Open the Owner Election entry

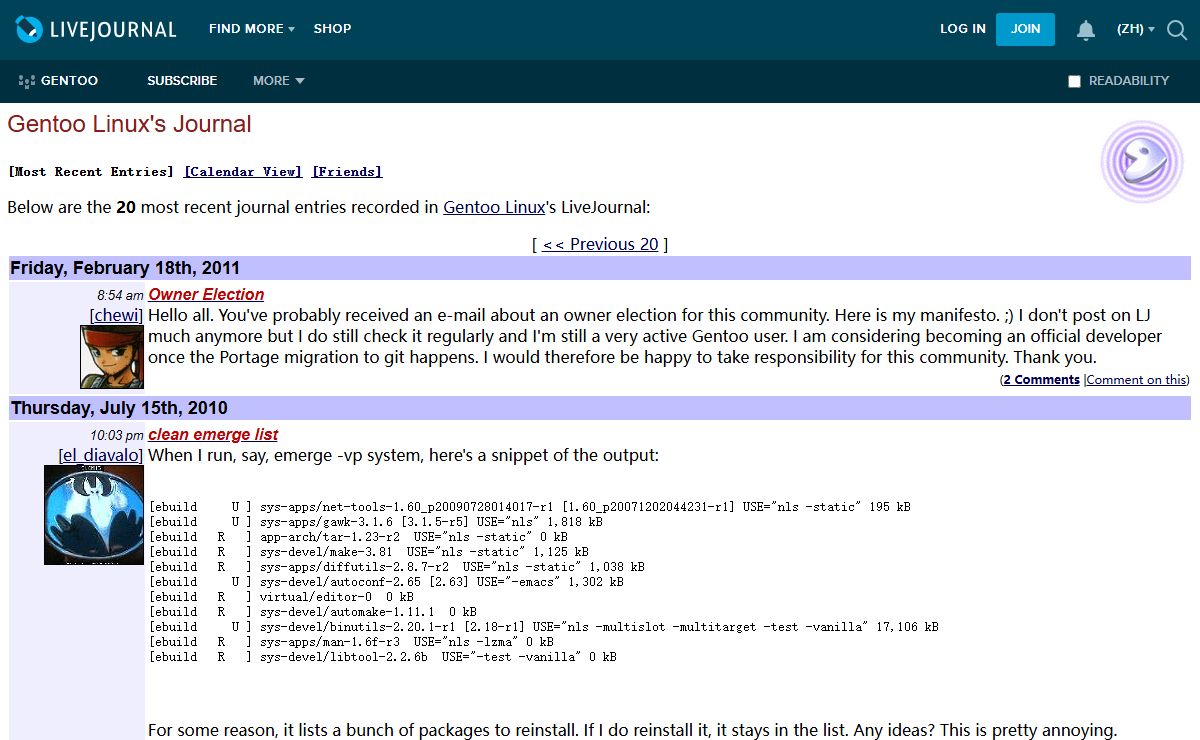coord(206,294)
